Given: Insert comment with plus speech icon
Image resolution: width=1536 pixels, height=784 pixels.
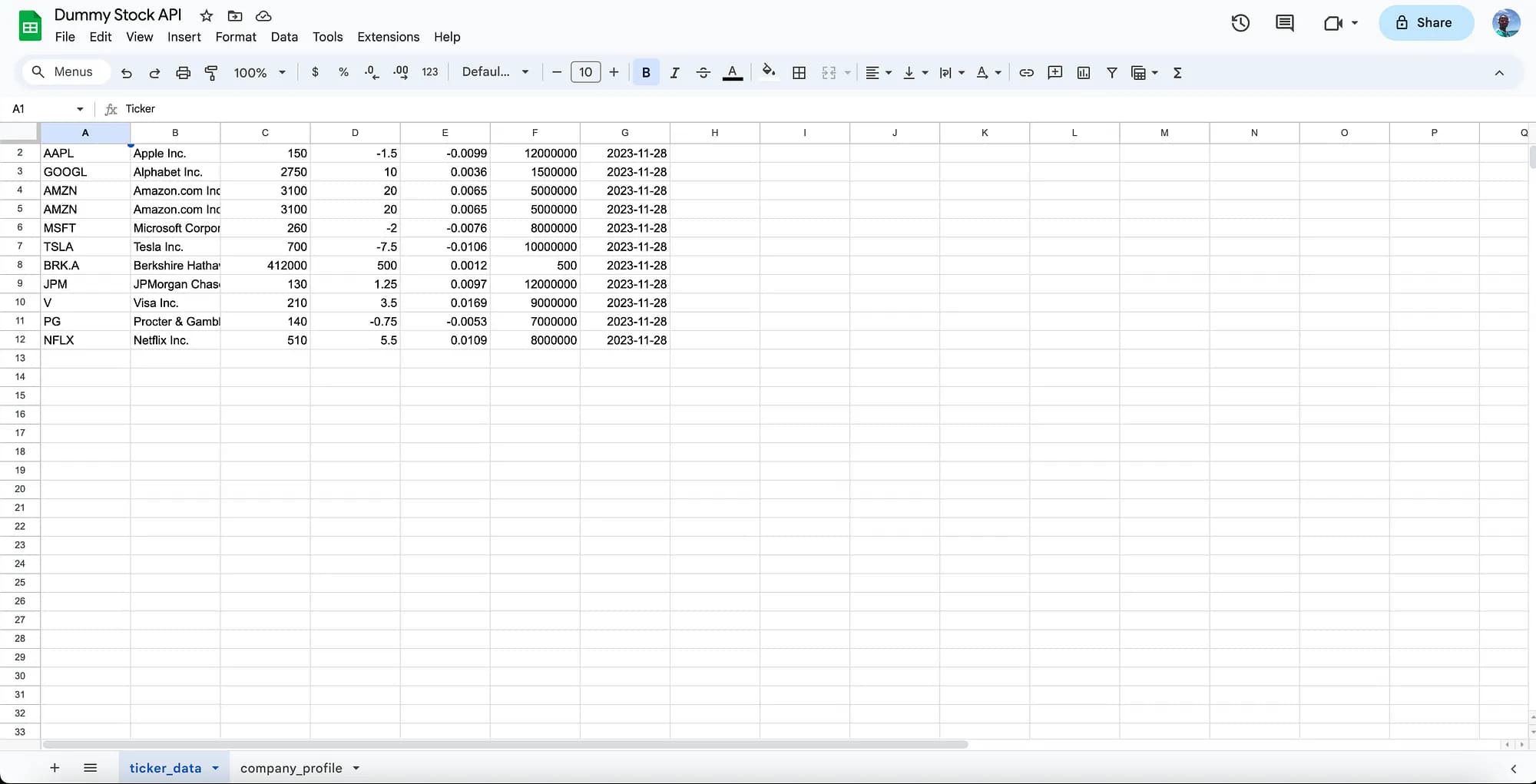Looking at the screenshot, I should click(x=1055, y=72).
